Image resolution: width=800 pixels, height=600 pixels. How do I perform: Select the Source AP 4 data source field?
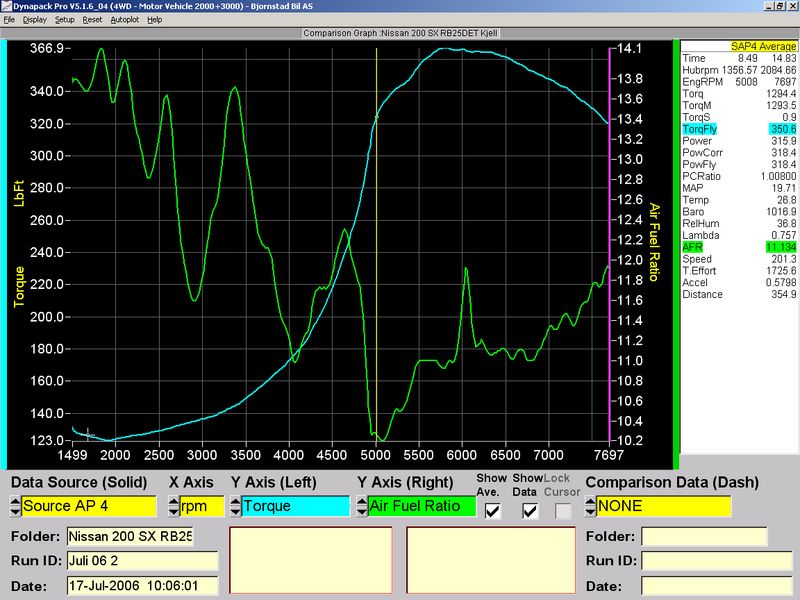(x=89, y=506)
